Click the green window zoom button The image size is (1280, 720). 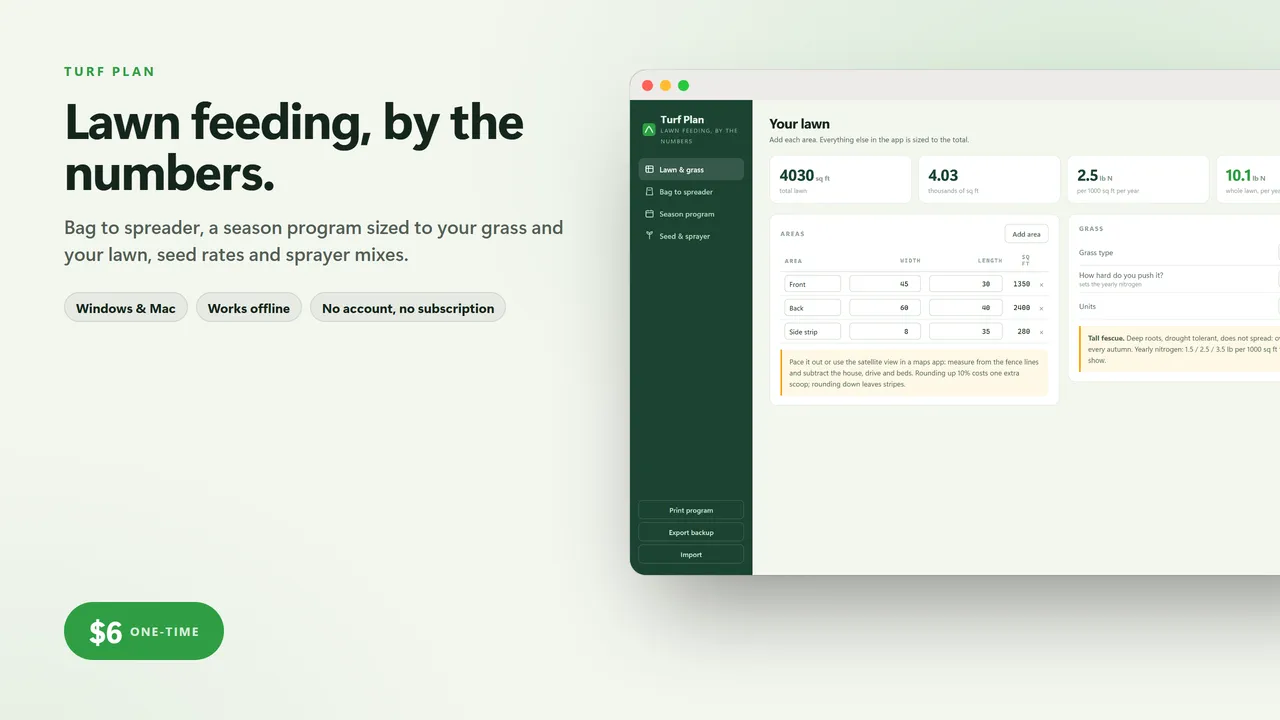coord(683,86)
